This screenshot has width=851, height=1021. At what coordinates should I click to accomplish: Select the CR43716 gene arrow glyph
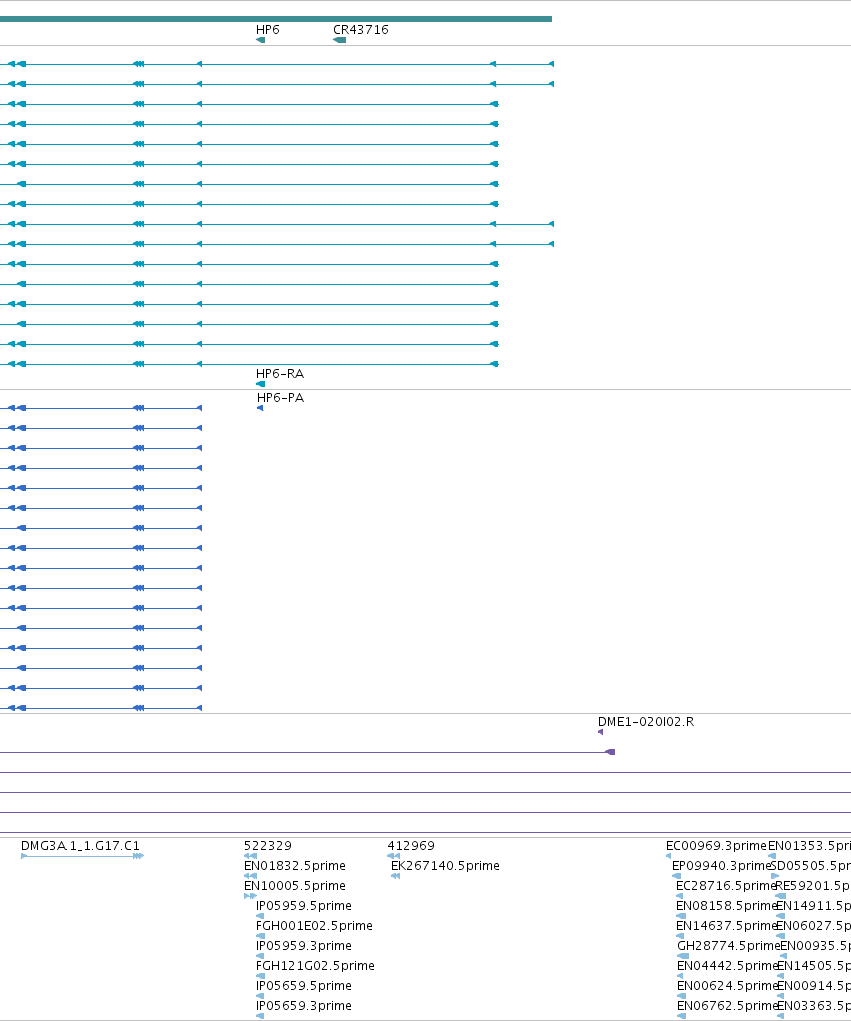tap(339, 40)
